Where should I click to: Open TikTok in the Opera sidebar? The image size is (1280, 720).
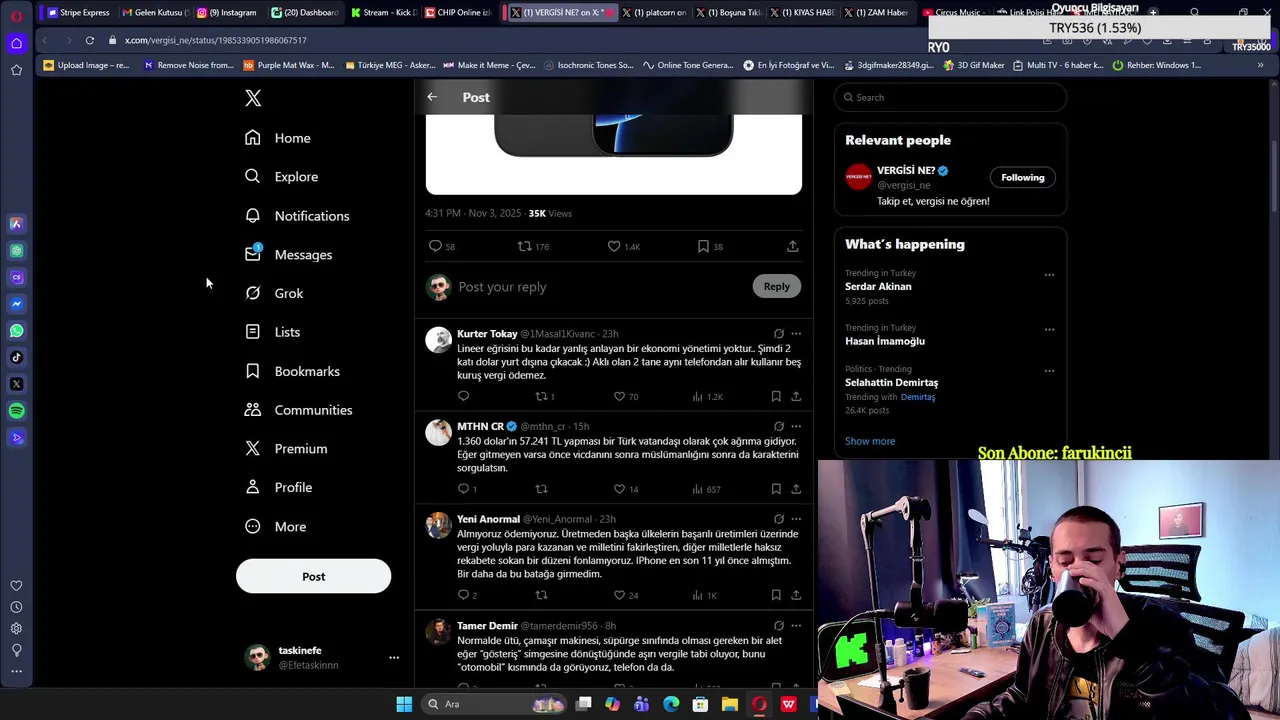tap(16, 357)
